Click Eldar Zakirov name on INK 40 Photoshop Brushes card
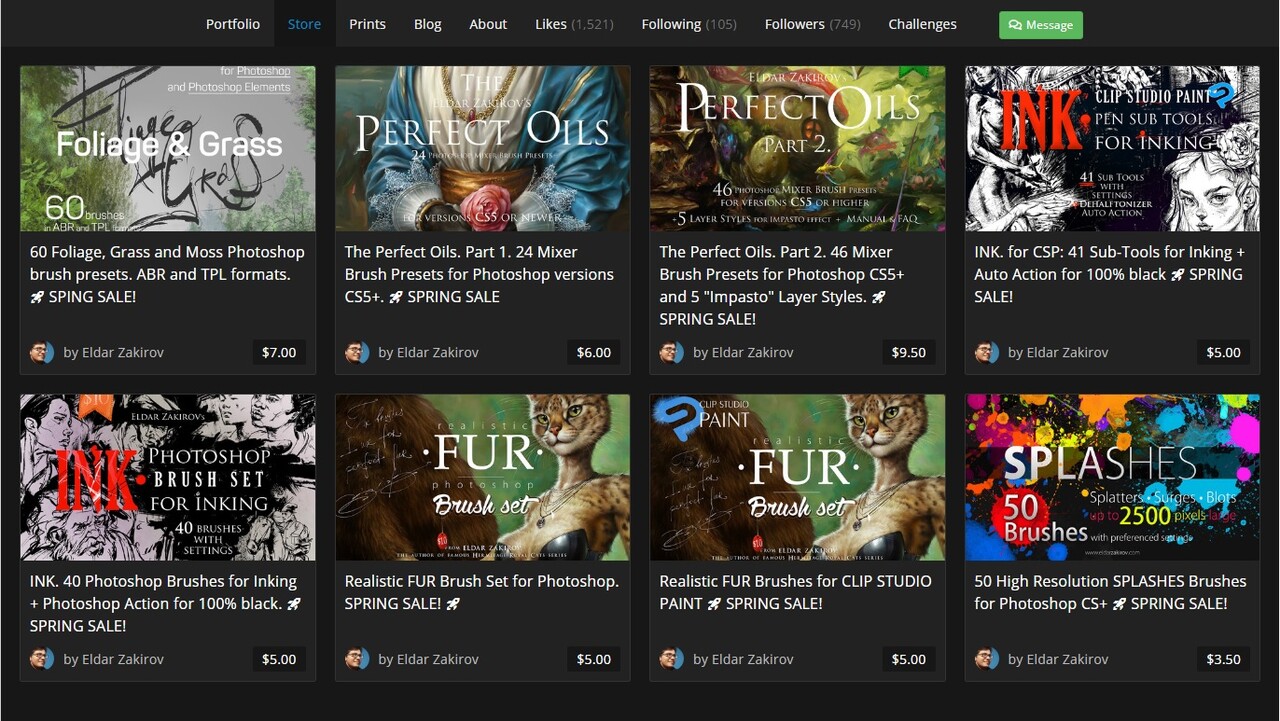This screenshot has width=1280, height=721. [x=122, y=659]
